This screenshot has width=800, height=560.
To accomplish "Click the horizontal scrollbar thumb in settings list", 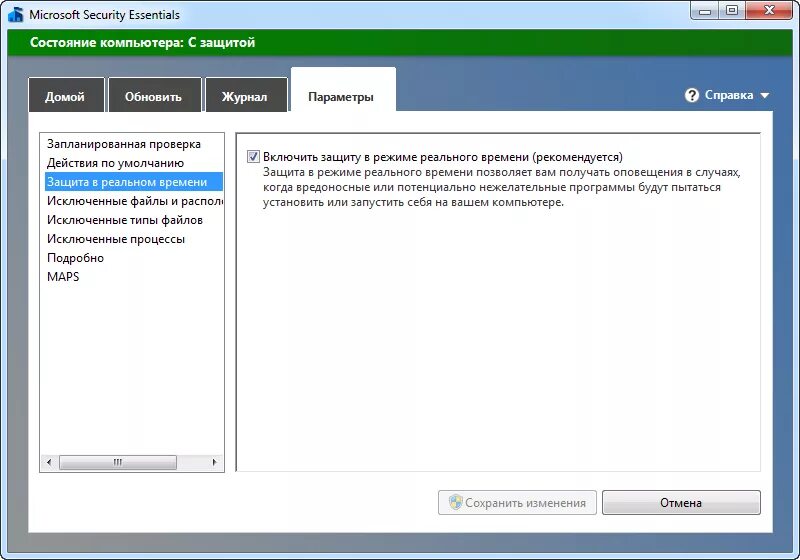I will 118,462.
